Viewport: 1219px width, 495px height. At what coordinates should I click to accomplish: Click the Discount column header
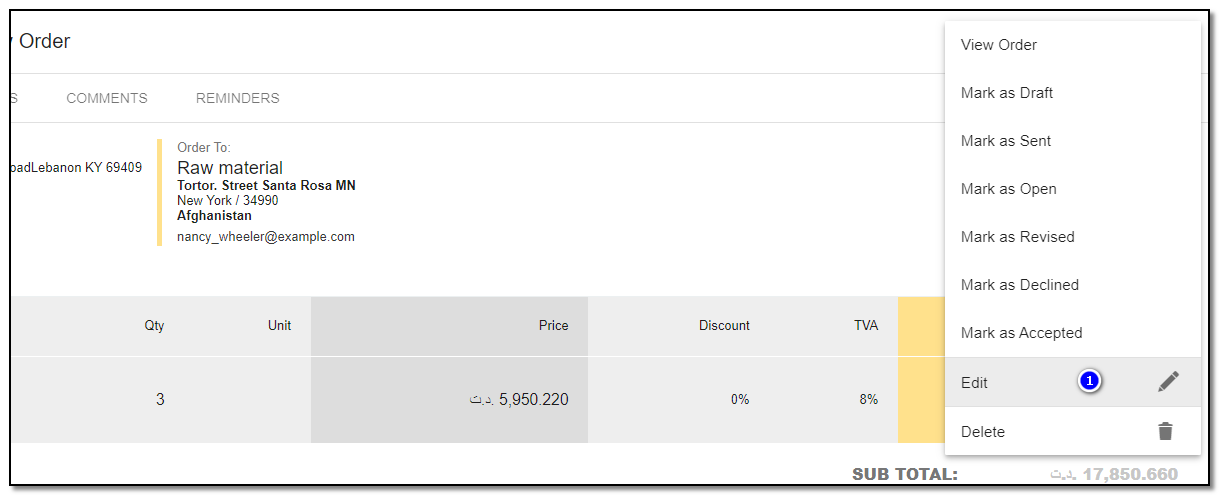point(724,325)
